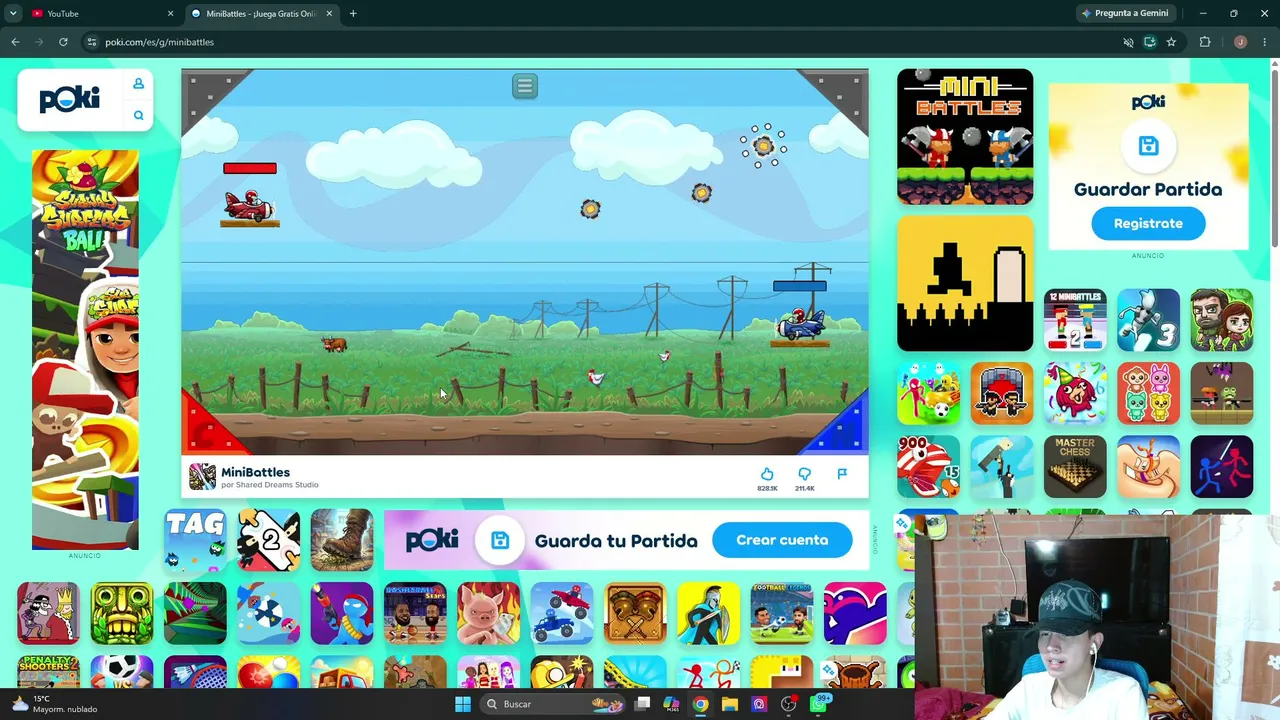Screen dimensions: 1280x720
Task: Open the 12 MiniBattles game icon
Action: [x=1075, y=320]
